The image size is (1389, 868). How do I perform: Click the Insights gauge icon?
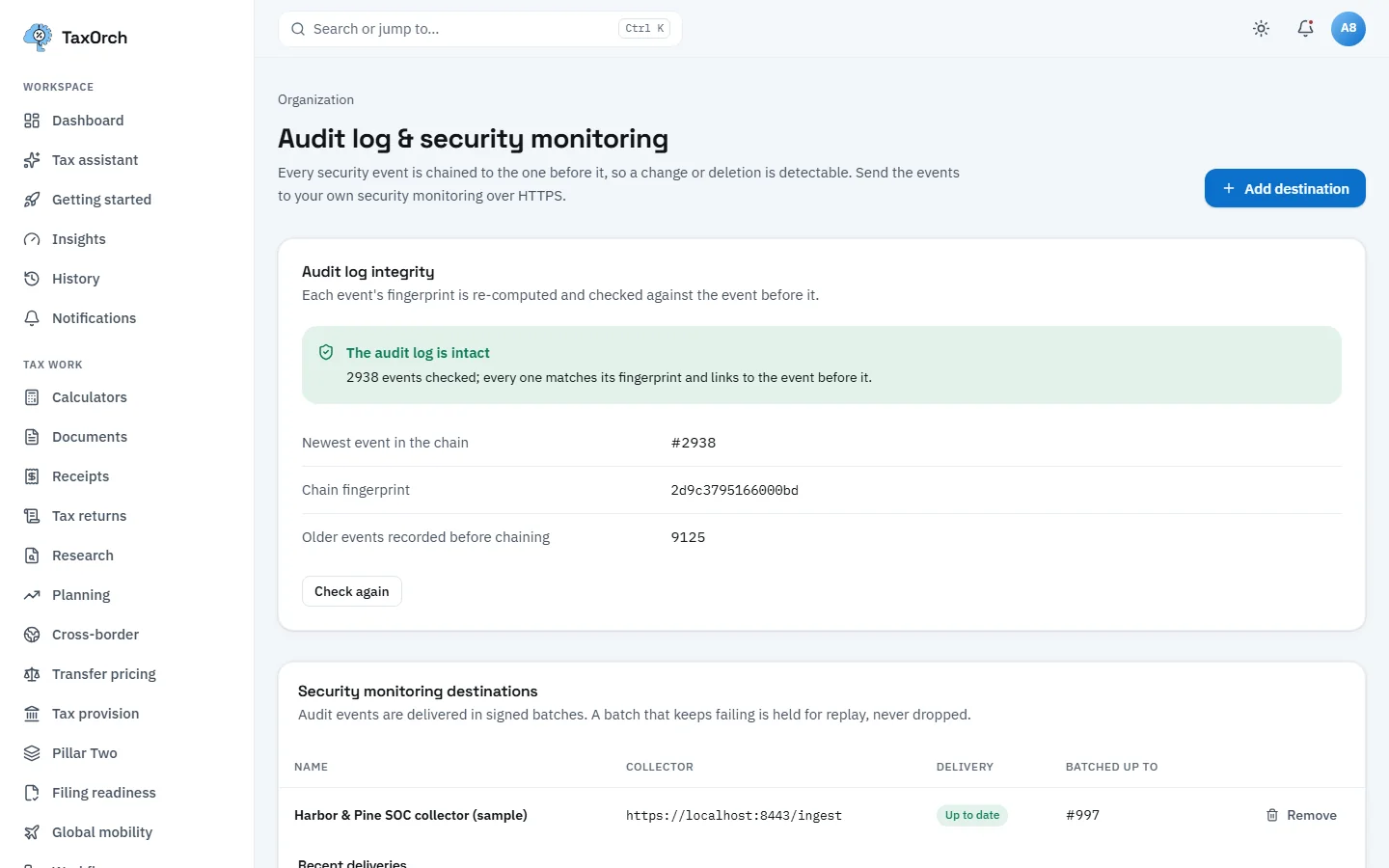point(32,239)
